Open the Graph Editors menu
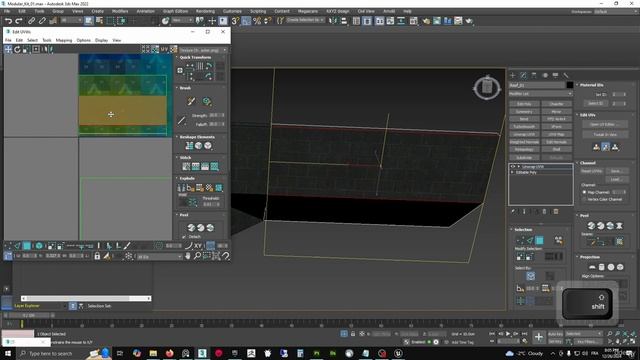 pos(175,11)
